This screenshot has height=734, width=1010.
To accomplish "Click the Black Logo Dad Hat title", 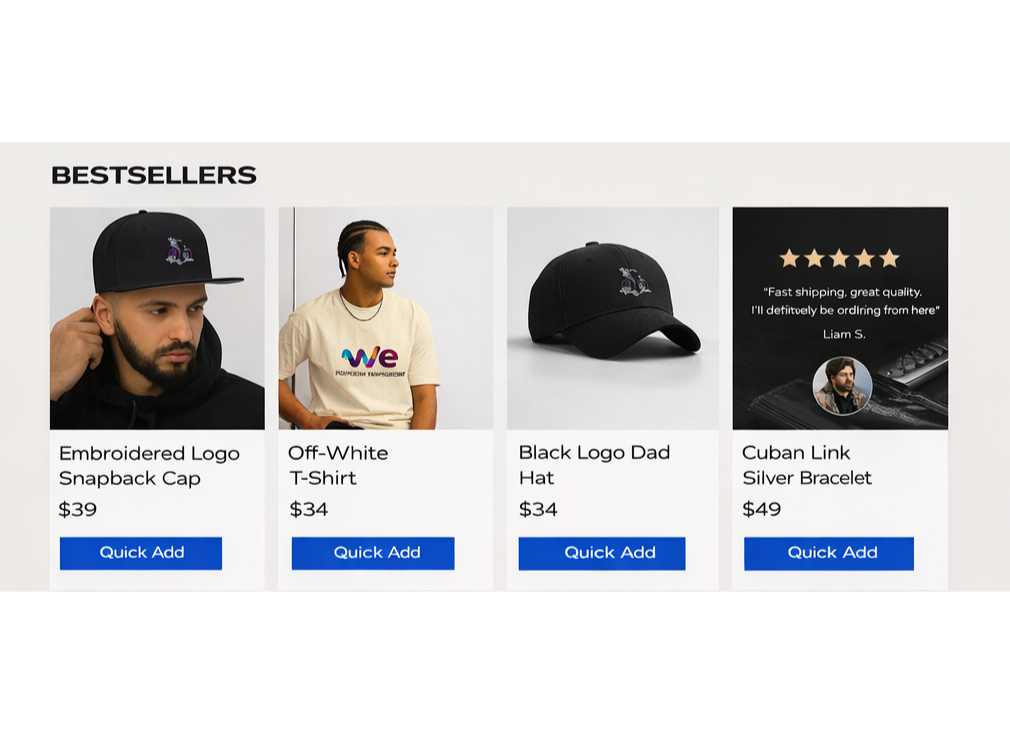I will (x=595, y=465).
